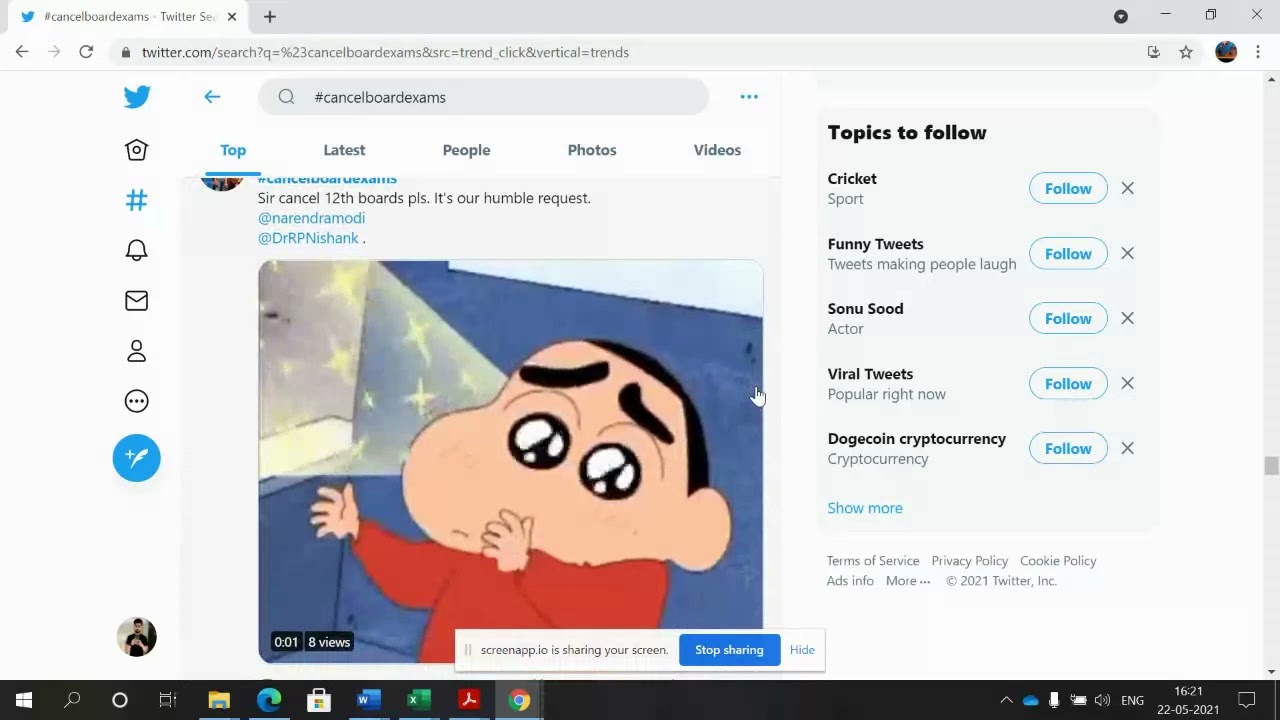Screen dimensions: 1280x720
Task: Open Adobe Acrobat from taskbar
Action: click(x=469, y=700)
